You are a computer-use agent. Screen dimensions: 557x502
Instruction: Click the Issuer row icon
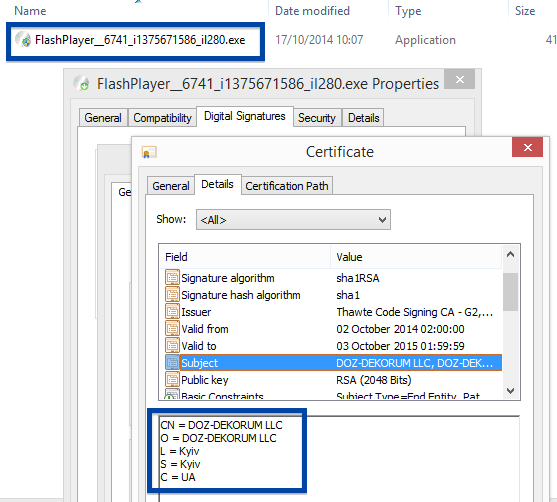[172, 312]
